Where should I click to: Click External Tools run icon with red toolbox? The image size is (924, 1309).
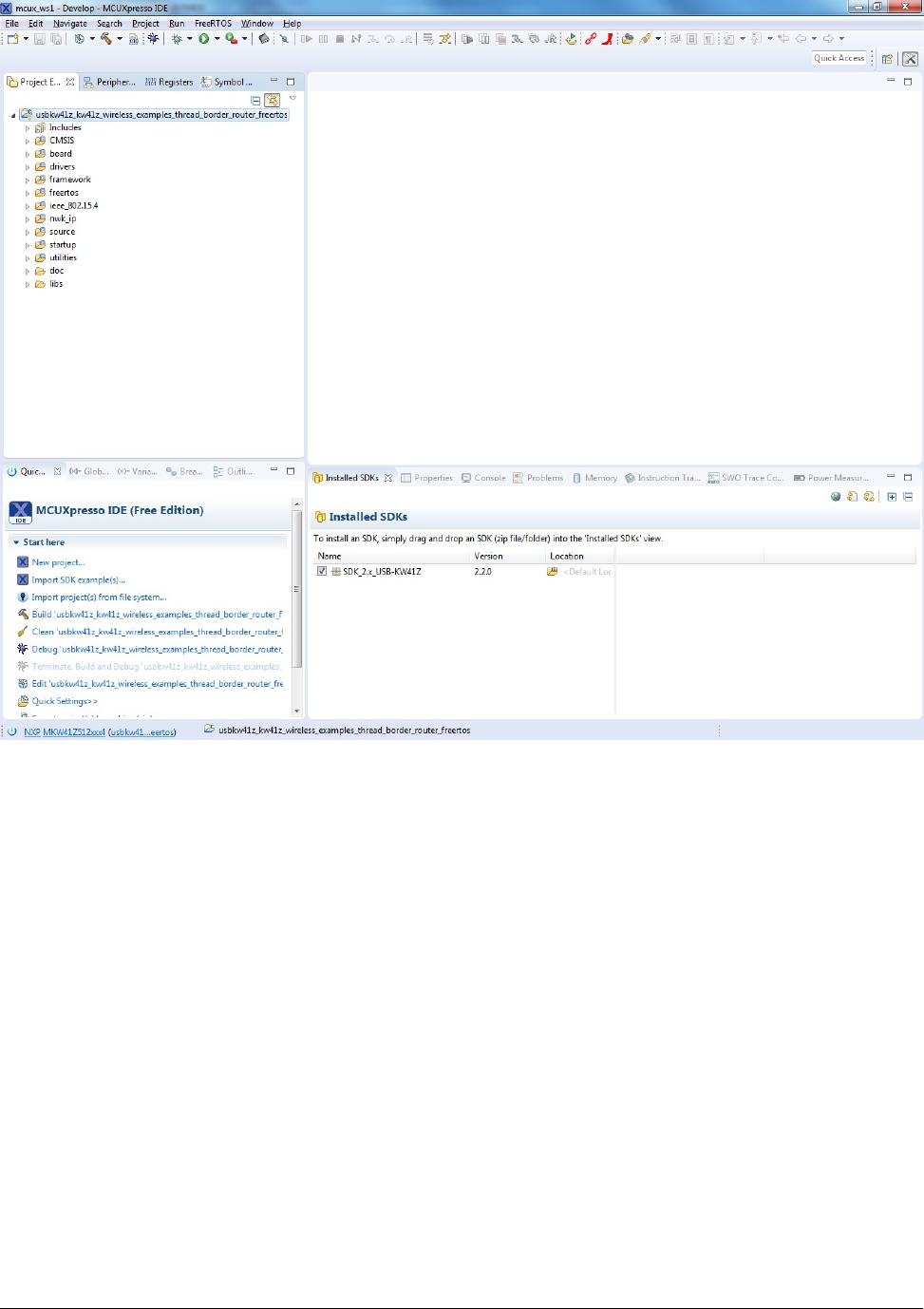pyautogui.click(x=231, y=39)
